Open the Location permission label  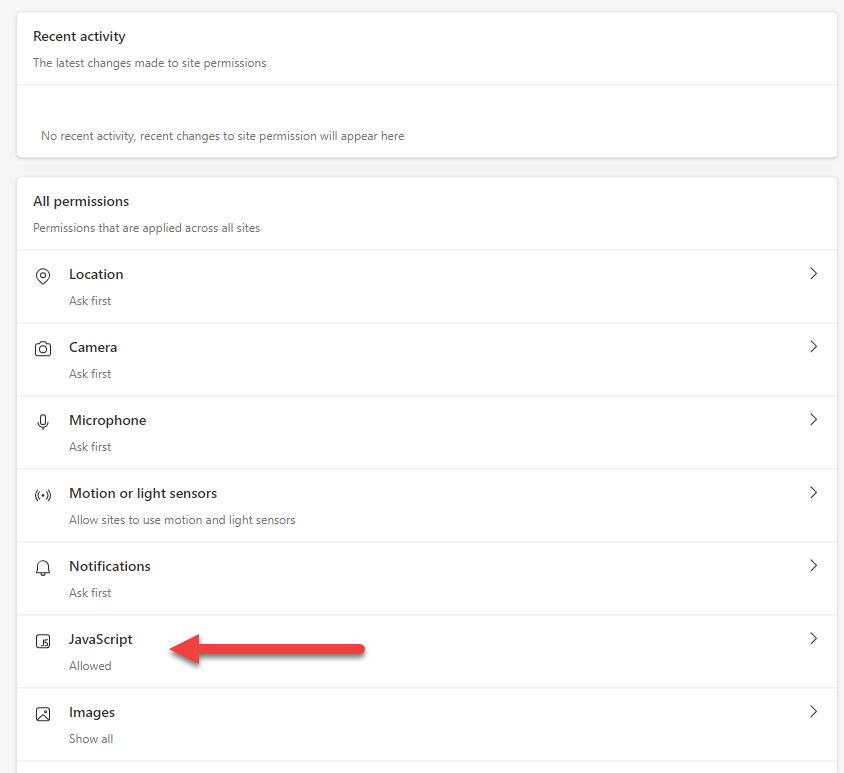click(96, 275)
